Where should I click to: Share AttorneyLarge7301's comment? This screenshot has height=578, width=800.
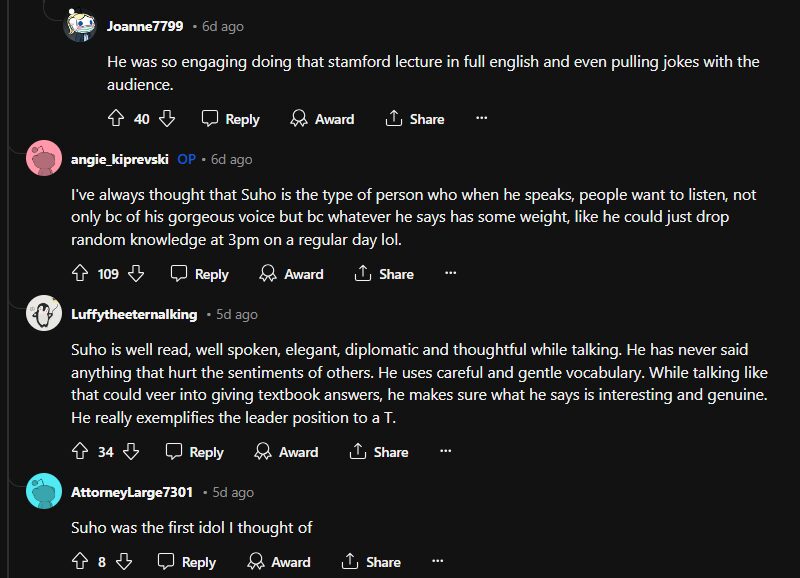[x=371, y=562]
